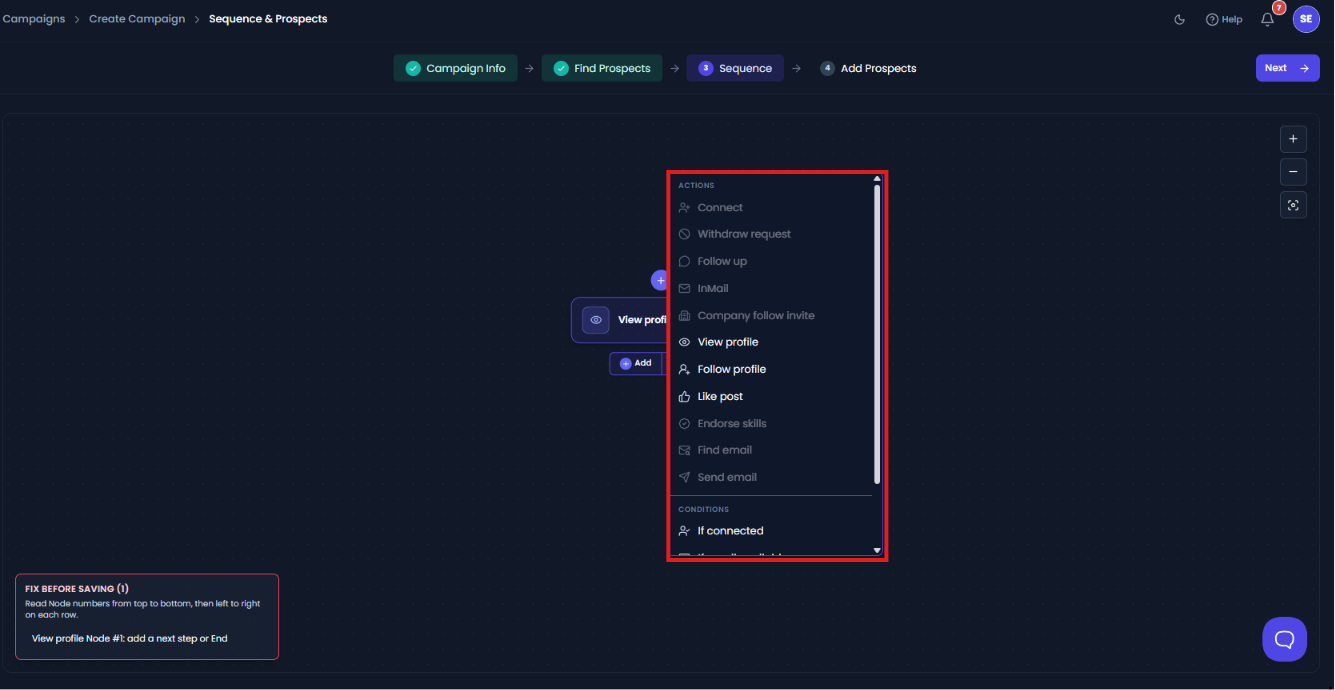Open the SE user avatar menu

[x=1306, y=19]
